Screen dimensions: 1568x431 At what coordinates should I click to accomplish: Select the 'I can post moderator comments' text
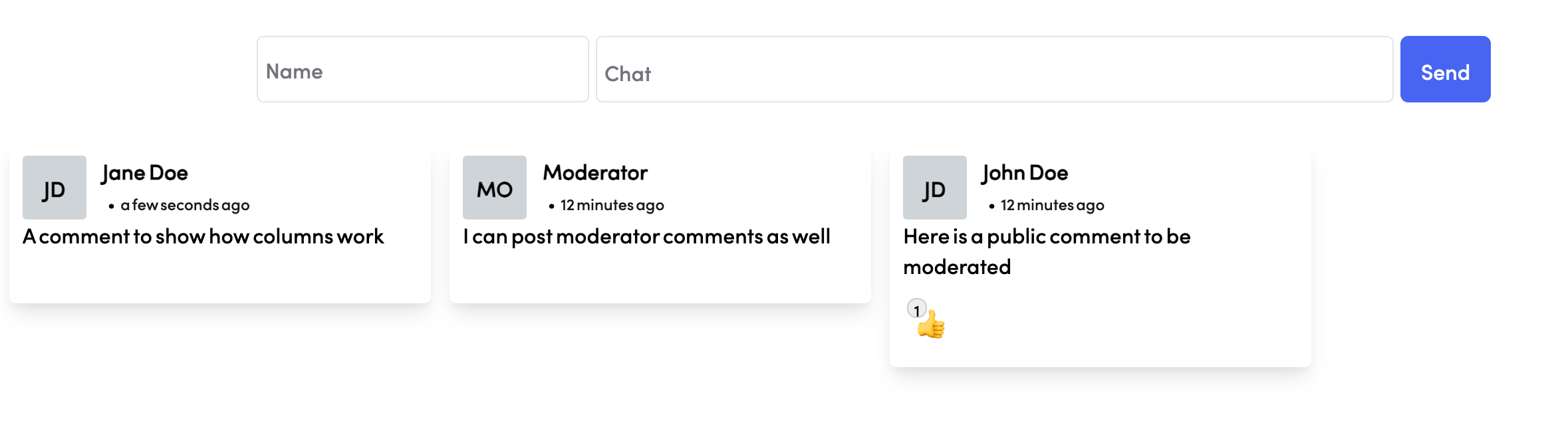(646, 237)
